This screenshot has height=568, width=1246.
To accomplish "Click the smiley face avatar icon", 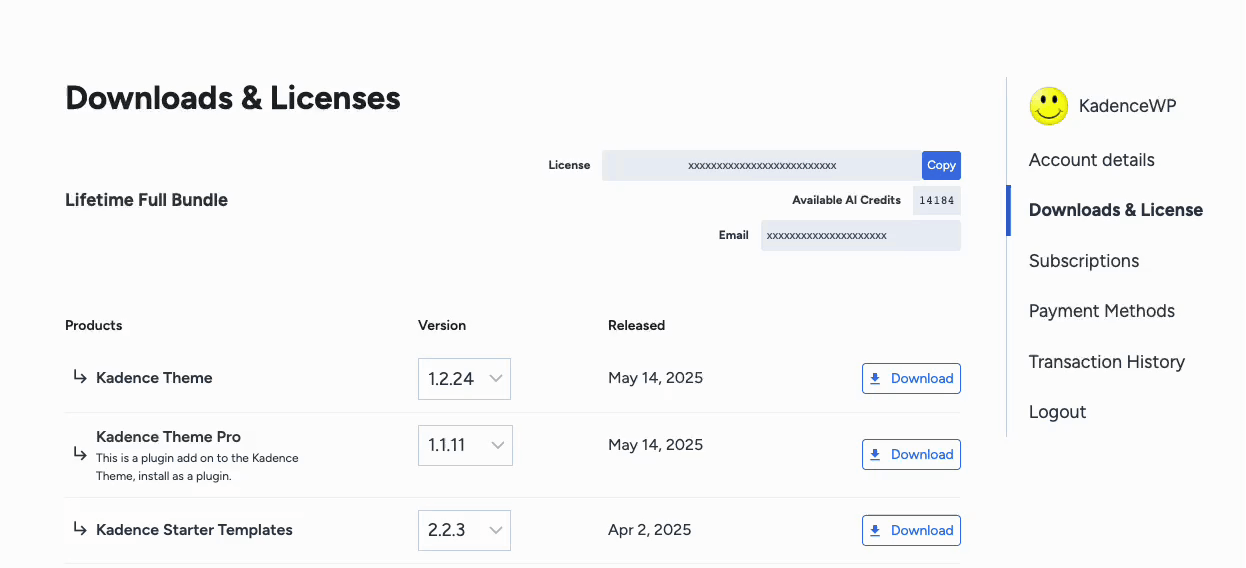I will [1049, 106].
